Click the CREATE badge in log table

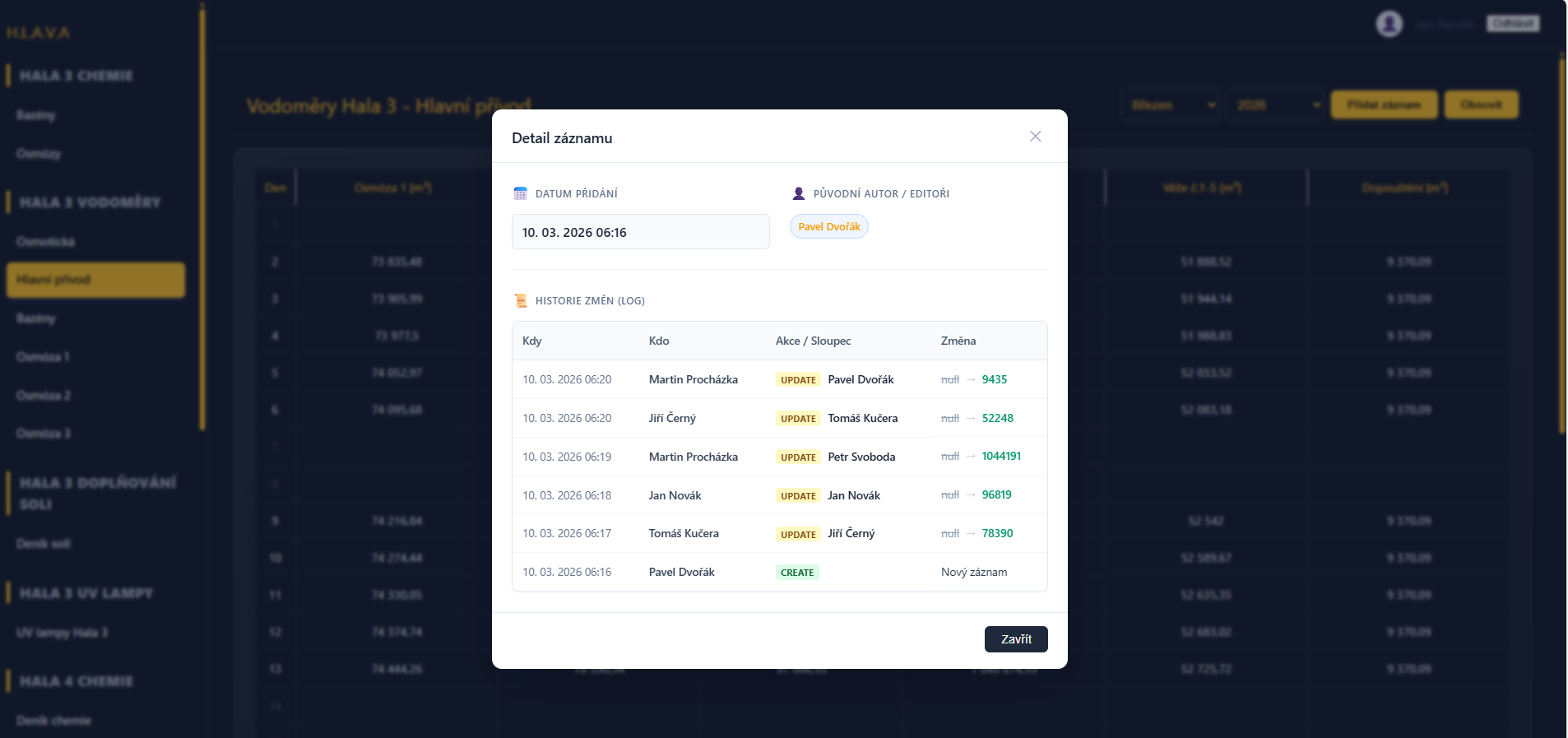pyautogui.click(x=796, y=573)
